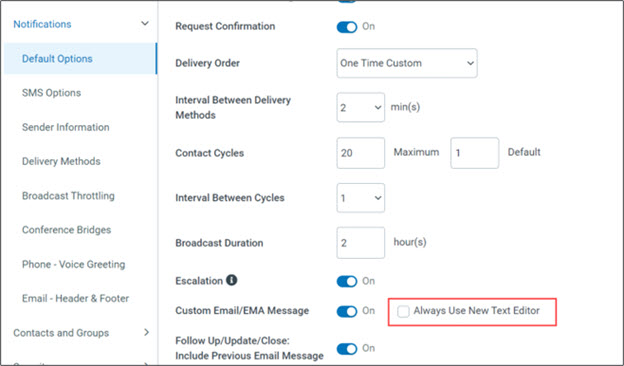Click the Delivery Order label

pyautogui.click(x=207, y=63)
